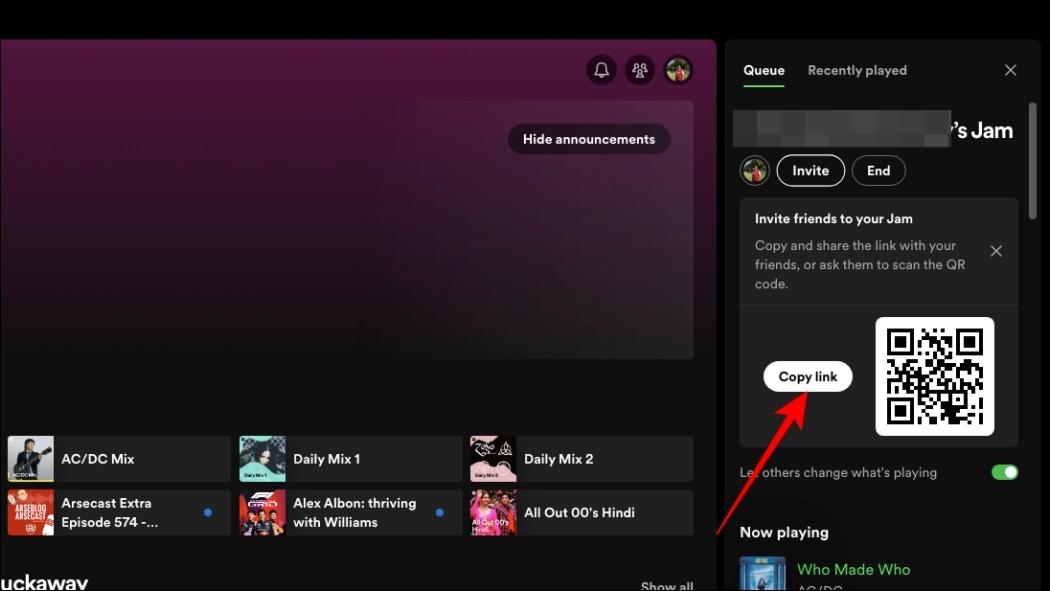Open Who Made Who by AC/DC
1050x591 pixels.
click(x=853, y=569)
